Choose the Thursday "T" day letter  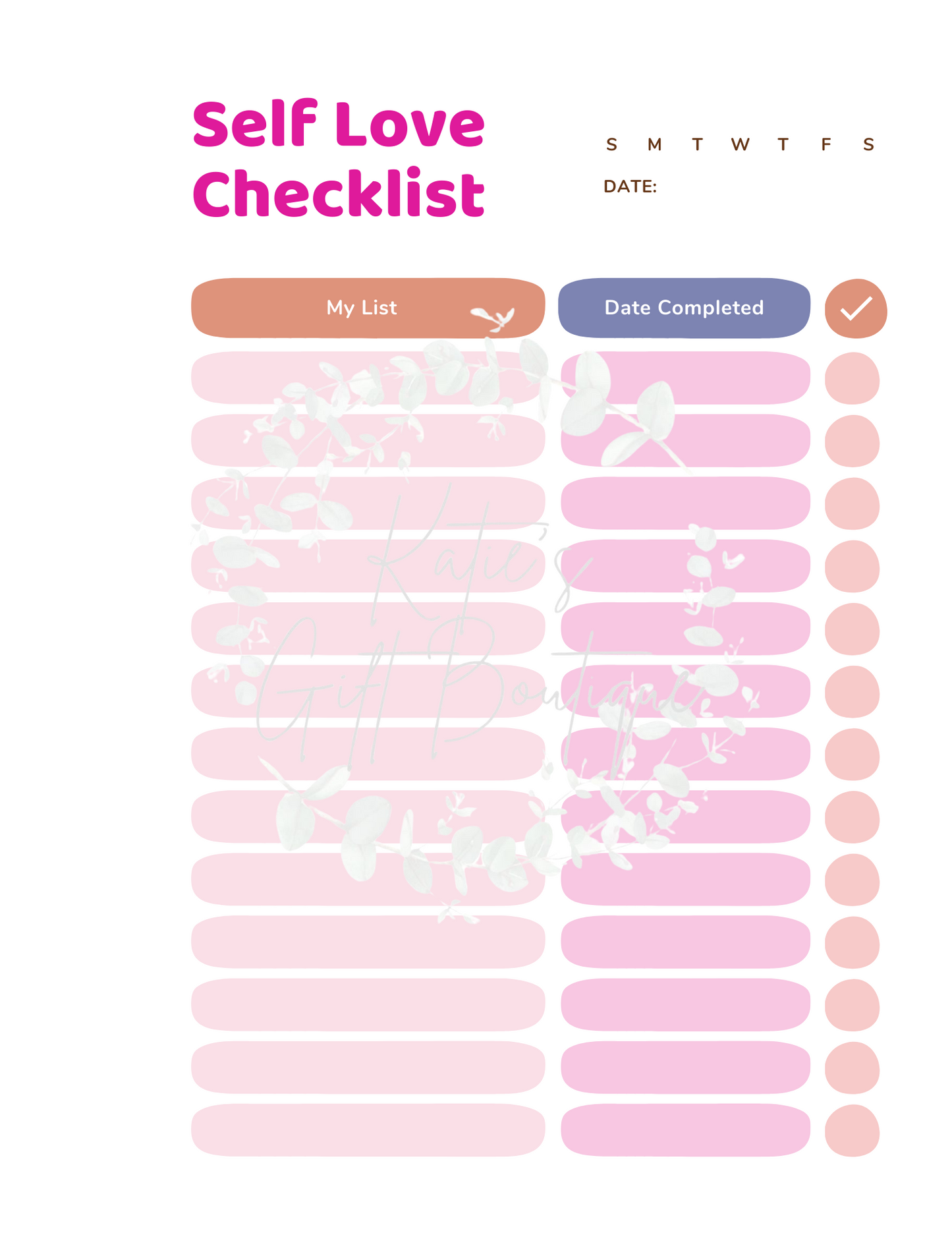click(x=783, y=144)
